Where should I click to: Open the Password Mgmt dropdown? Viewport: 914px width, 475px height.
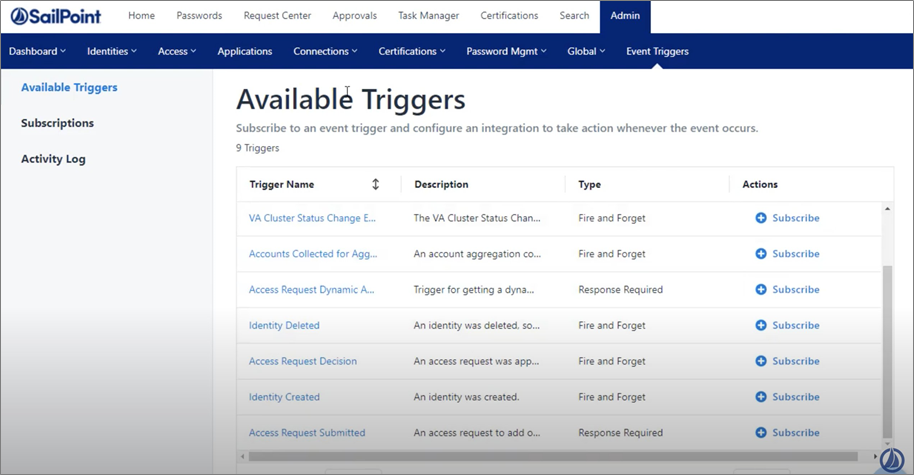click(x=506, y=51)
